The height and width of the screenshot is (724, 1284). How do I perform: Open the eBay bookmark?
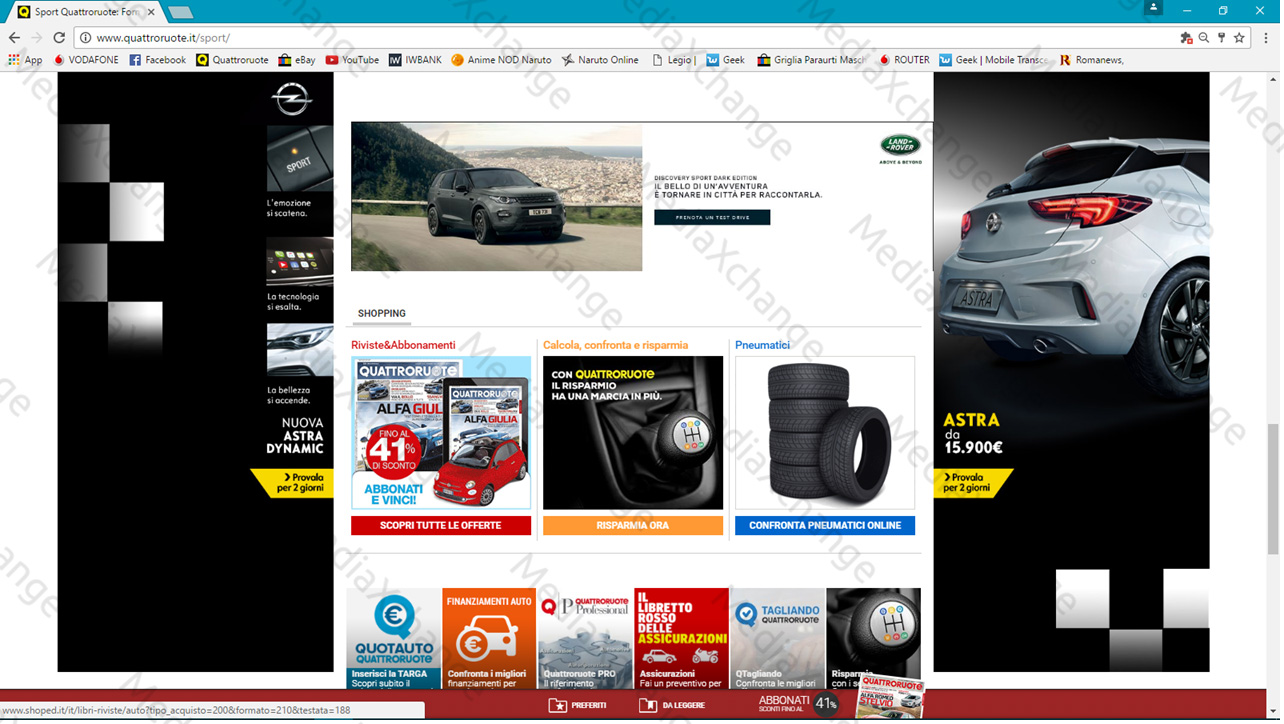point(297,60)
